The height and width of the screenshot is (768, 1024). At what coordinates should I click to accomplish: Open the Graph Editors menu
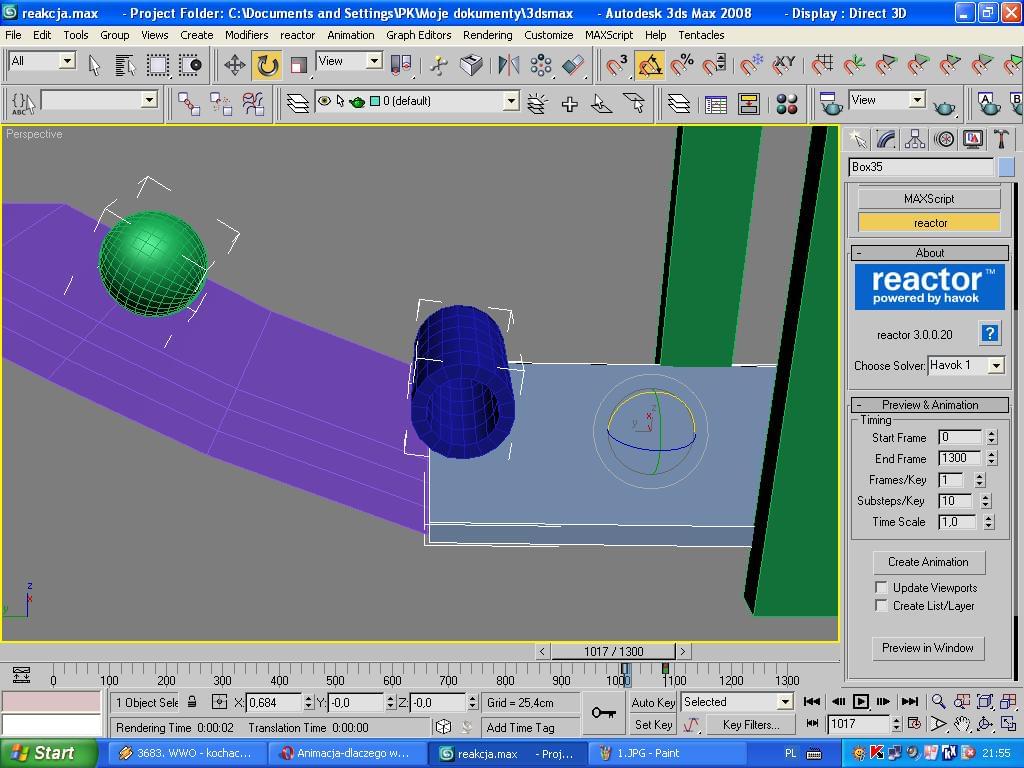pyautogui.click(x=419, y=35)
